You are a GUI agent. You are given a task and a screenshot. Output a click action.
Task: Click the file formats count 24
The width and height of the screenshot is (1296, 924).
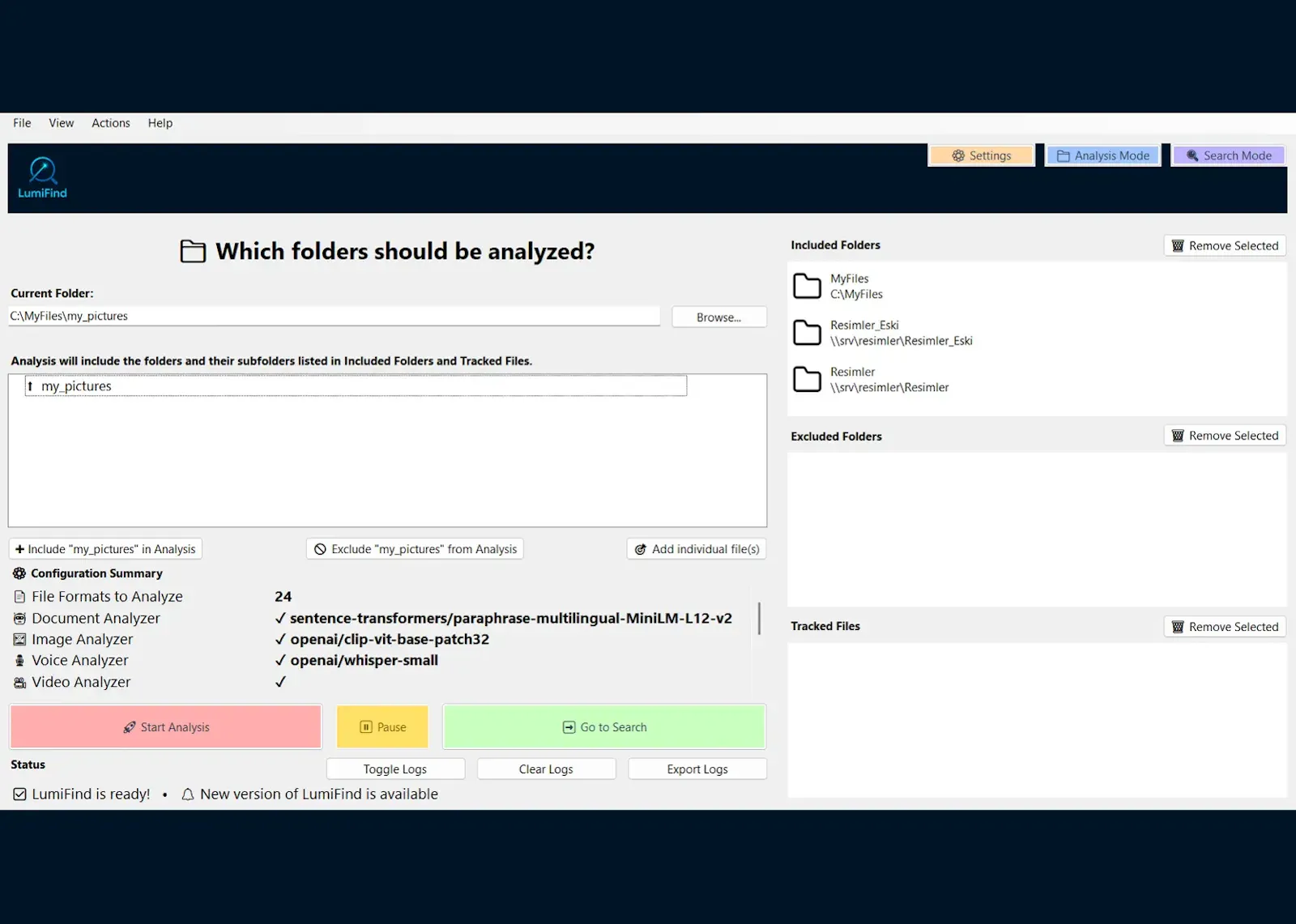(283, 597)
